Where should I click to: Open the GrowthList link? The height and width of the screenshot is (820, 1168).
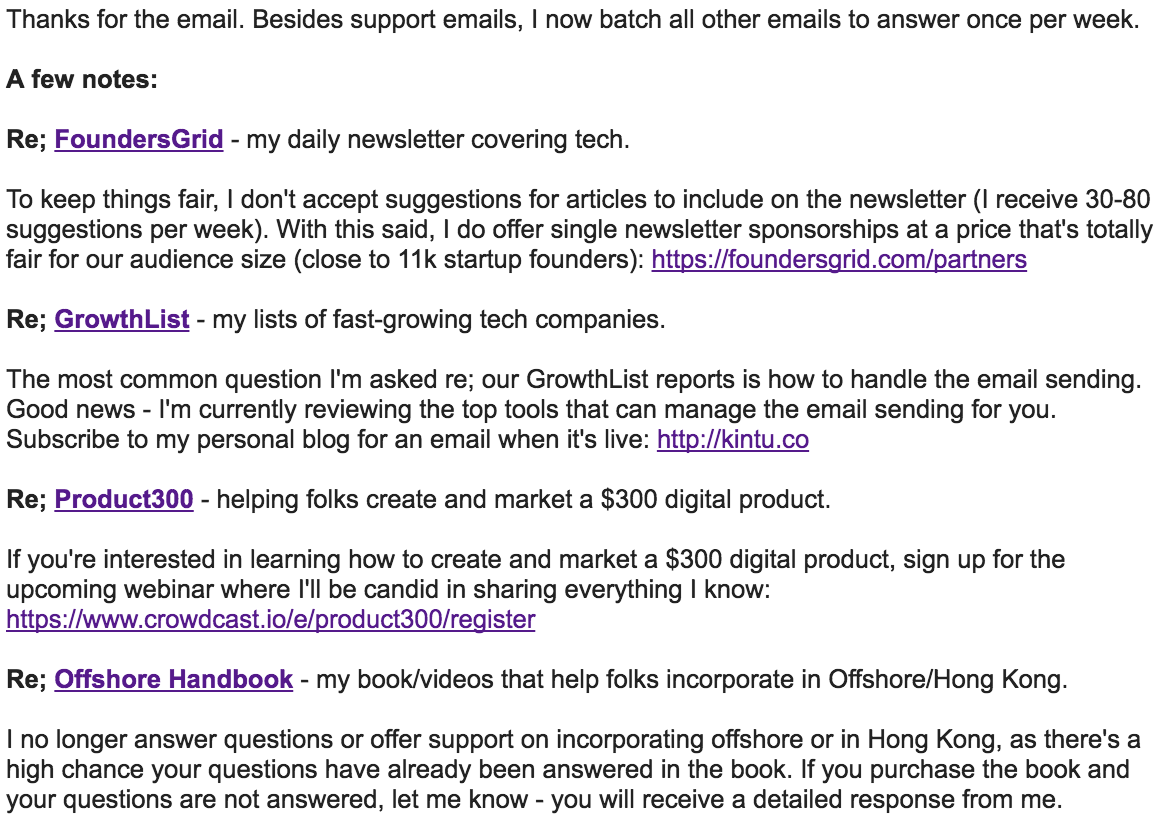pos(121,320)
